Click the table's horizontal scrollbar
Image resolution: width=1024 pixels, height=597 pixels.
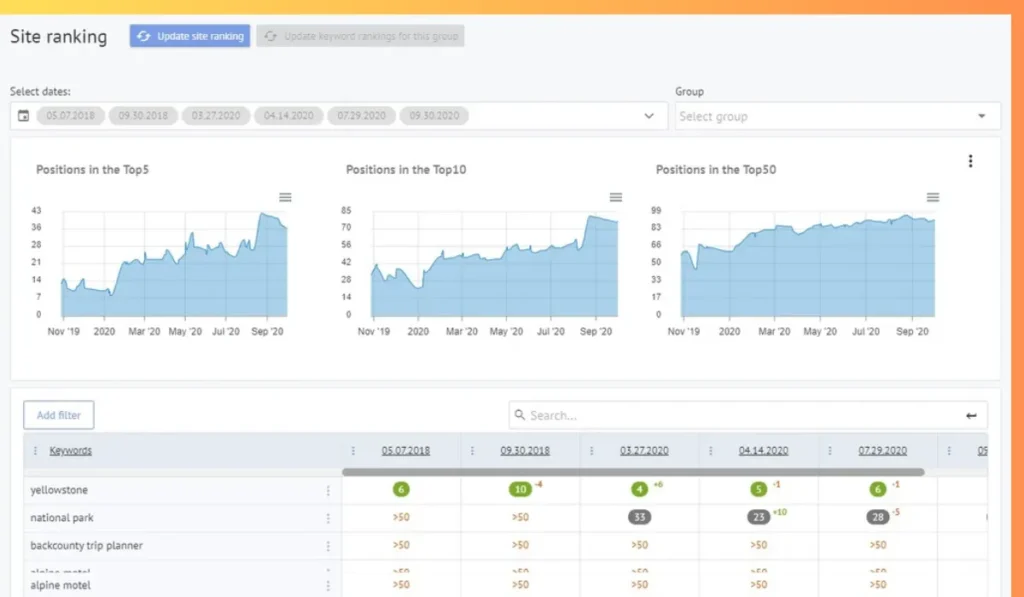tap(633, 472)
